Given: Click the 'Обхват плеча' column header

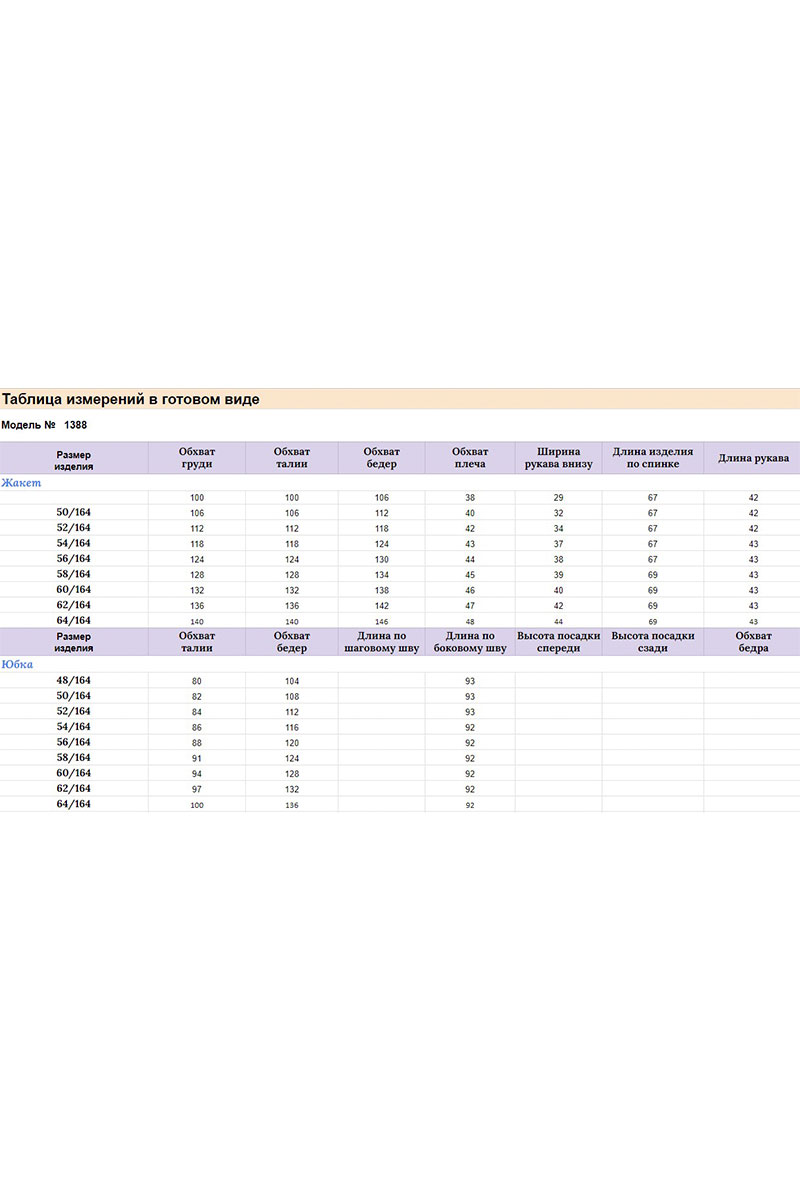Looking at the screenshot, I should pos(469,458).
